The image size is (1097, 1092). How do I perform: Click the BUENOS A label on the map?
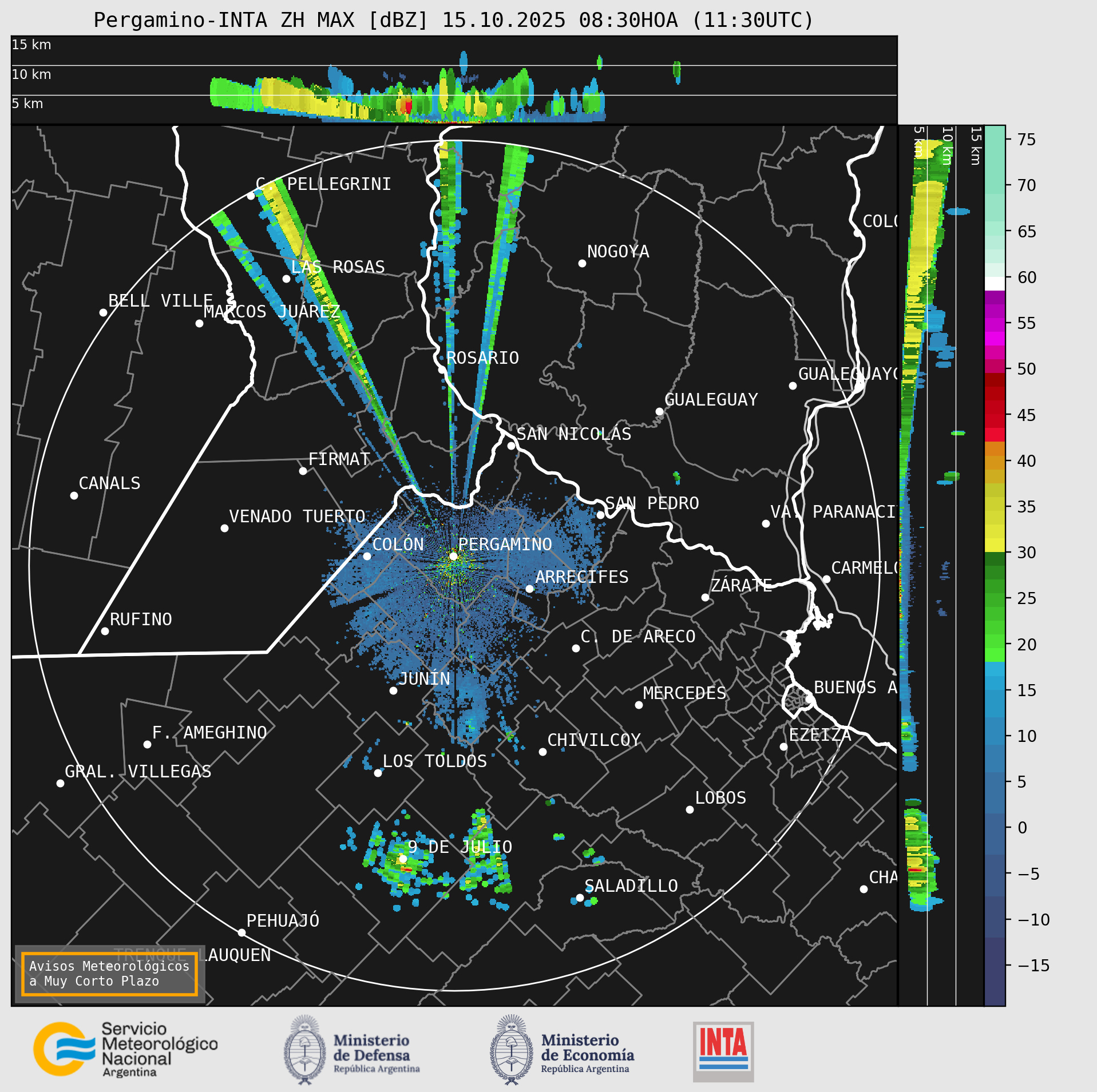(x=856, y=687)
